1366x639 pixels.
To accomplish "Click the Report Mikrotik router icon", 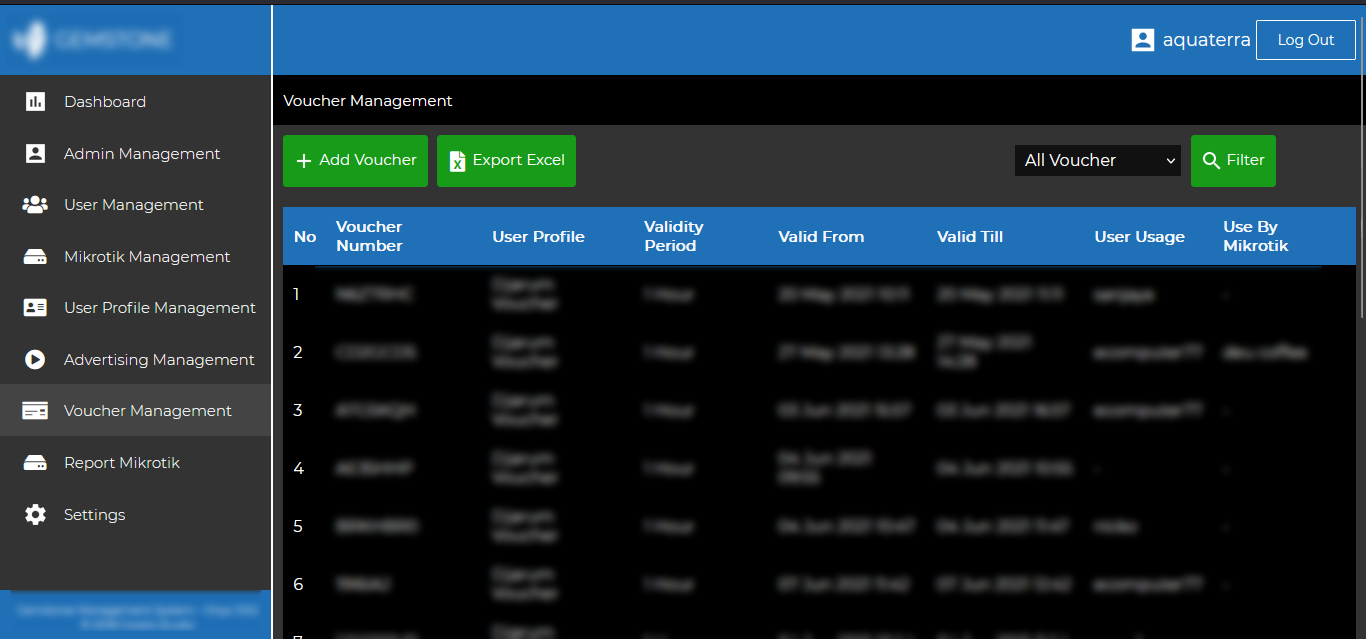I will (35, 463).
